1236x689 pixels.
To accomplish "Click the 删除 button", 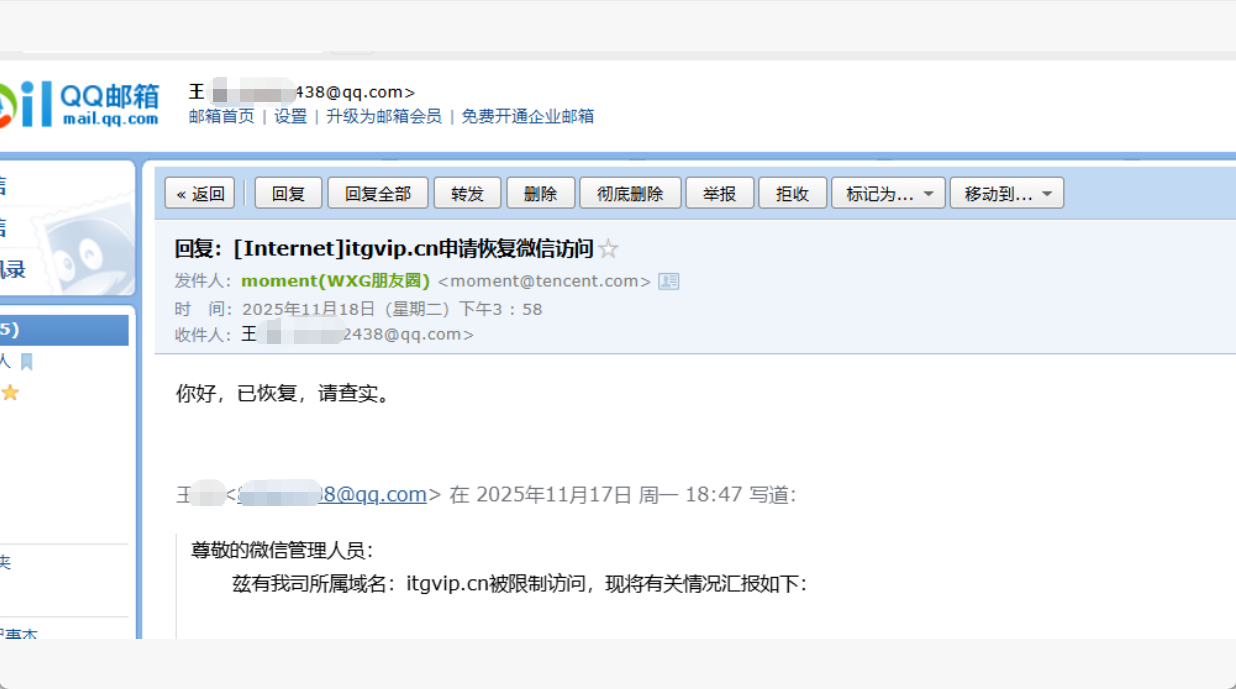I will point(540,194).
